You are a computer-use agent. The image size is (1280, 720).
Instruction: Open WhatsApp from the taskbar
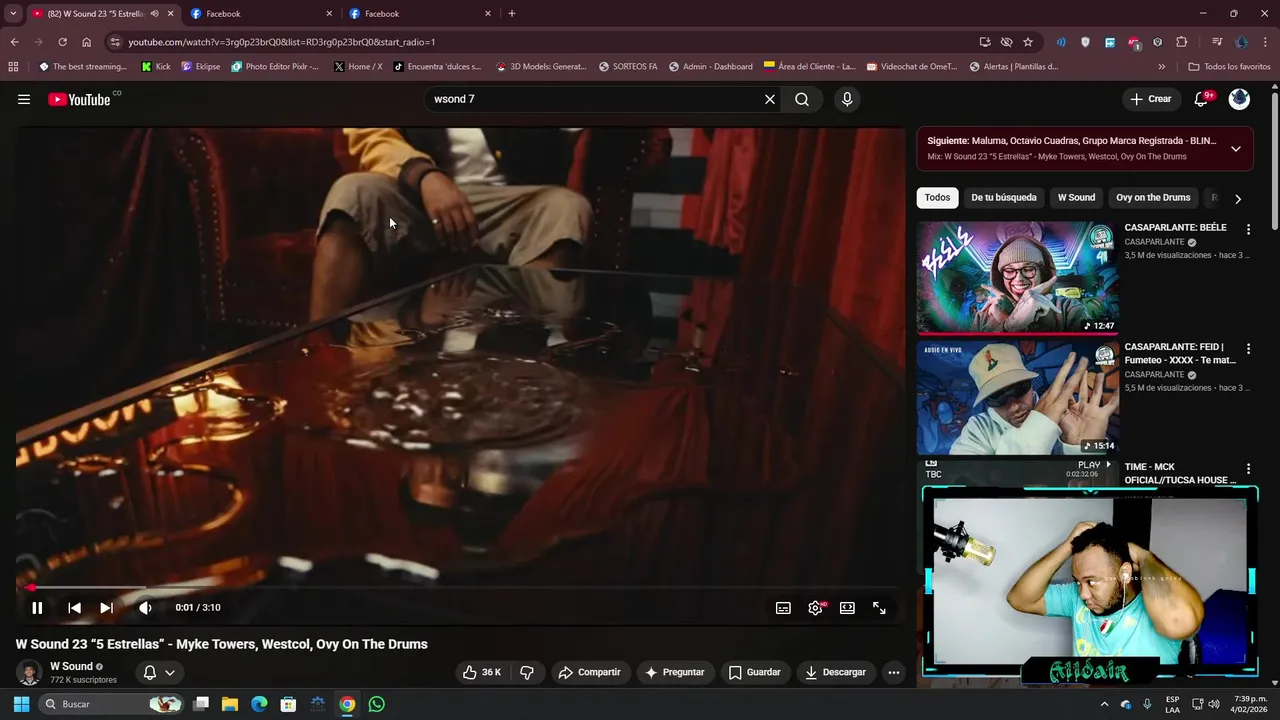pos(376,704)
